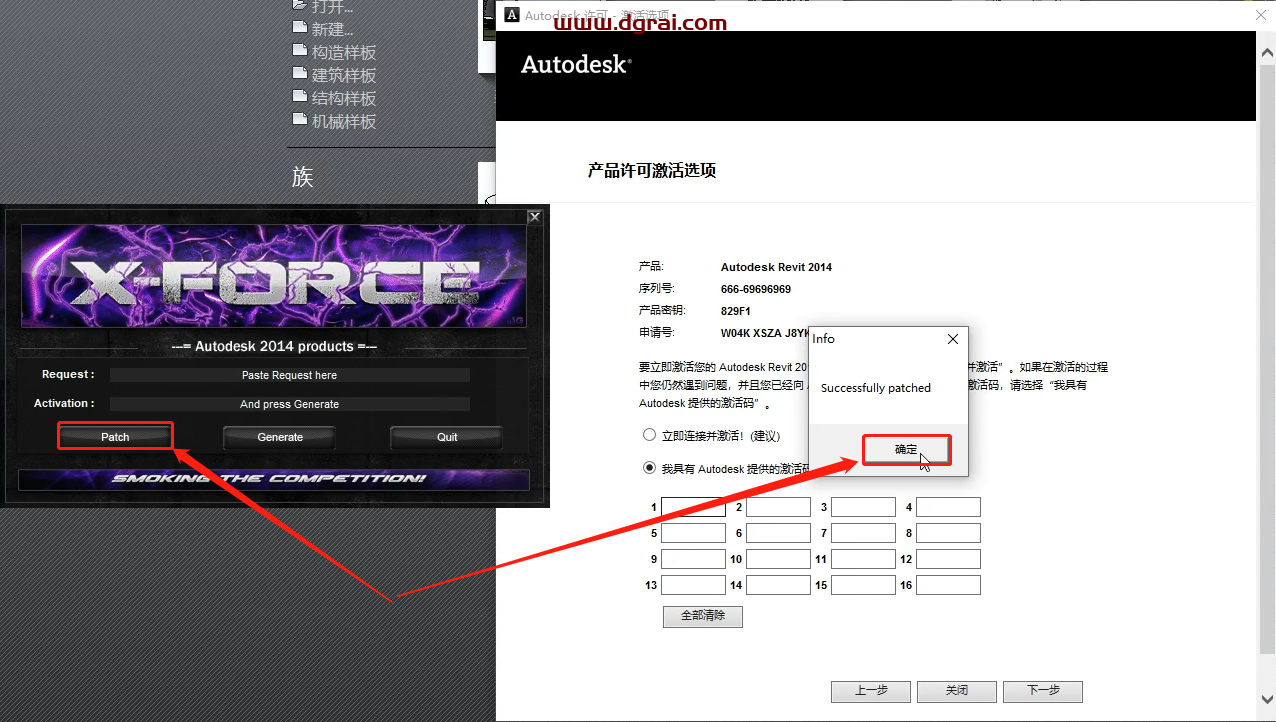This screenshot has width=1276, height=722.
Task: Click the 关闭 close button
Action: click(957, 691)
